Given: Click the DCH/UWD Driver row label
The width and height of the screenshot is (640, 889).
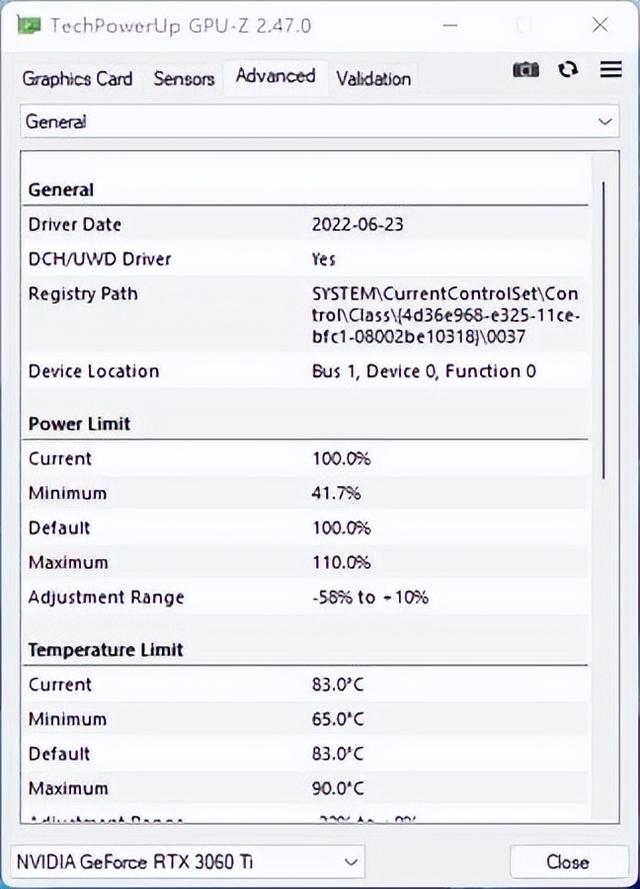Looking at the screenshot, I should (100, 259).
